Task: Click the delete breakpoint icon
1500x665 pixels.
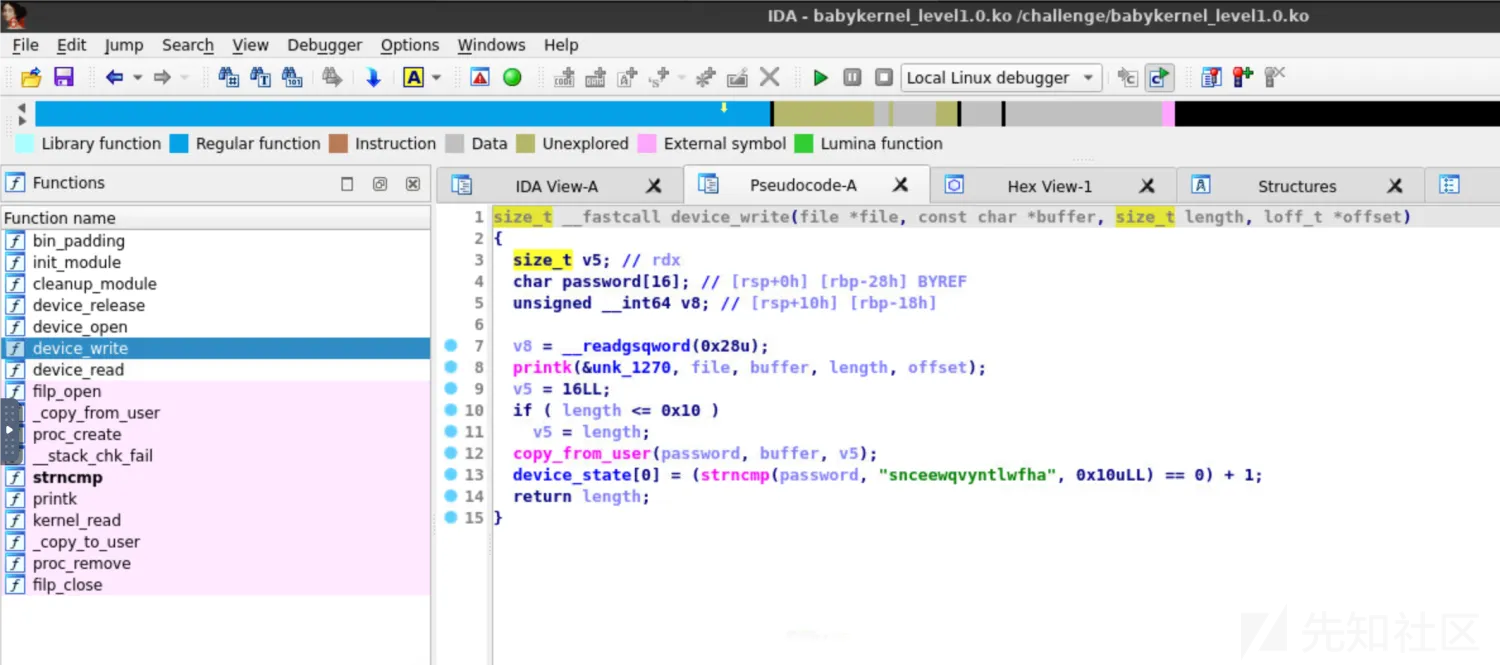Action: click(1275, 77)
